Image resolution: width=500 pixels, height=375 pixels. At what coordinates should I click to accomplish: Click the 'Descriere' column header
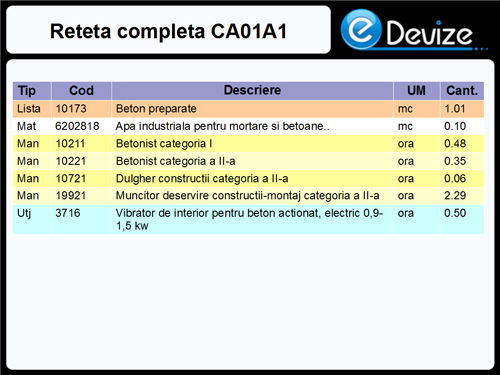pyautogui.click(x=252, y=90)
